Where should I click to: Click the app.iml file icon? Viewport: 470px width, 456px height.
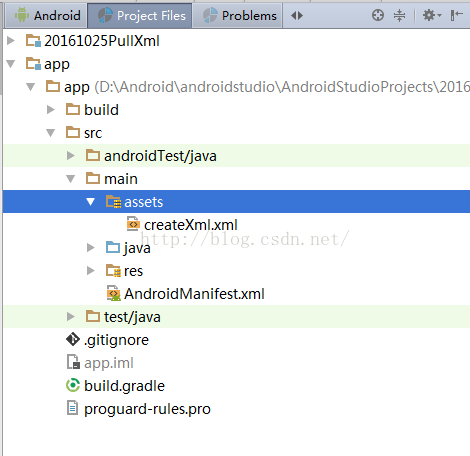click(73, 362)
